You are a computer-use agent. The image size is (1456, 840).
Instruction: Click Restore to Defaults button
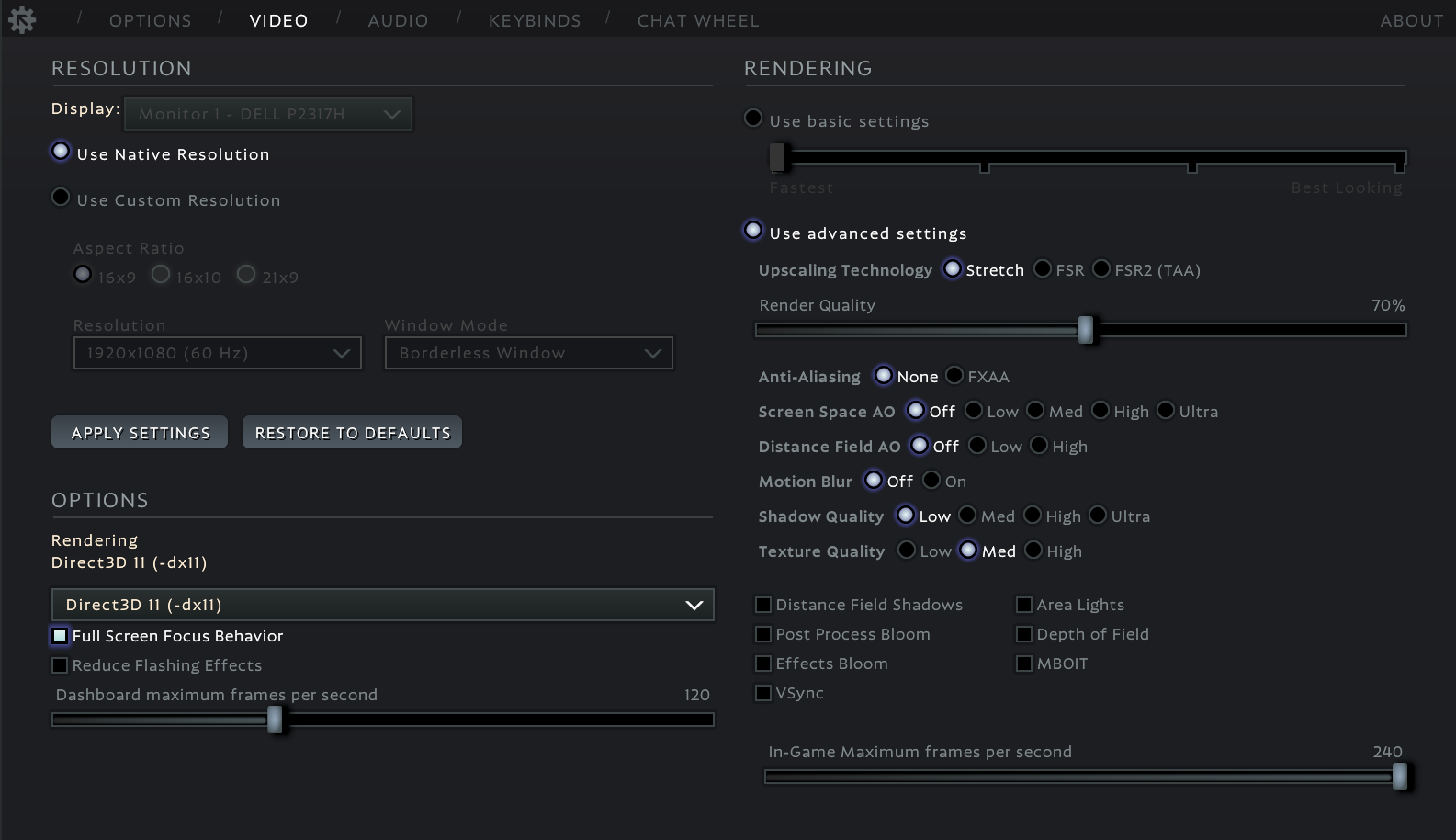[352, 433]
